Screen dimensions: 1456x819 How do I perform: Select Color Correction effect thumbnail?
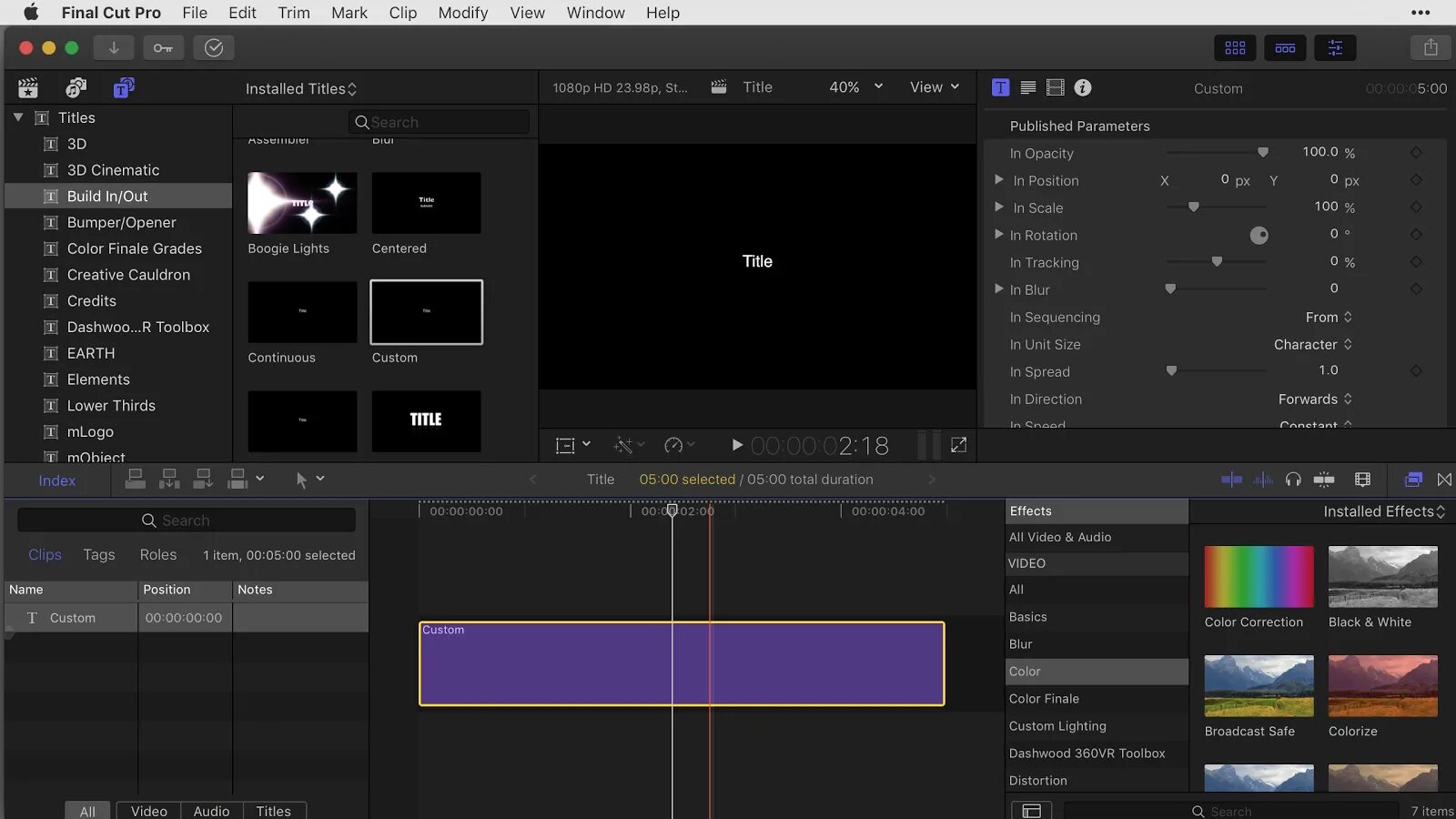point(1259,577)
